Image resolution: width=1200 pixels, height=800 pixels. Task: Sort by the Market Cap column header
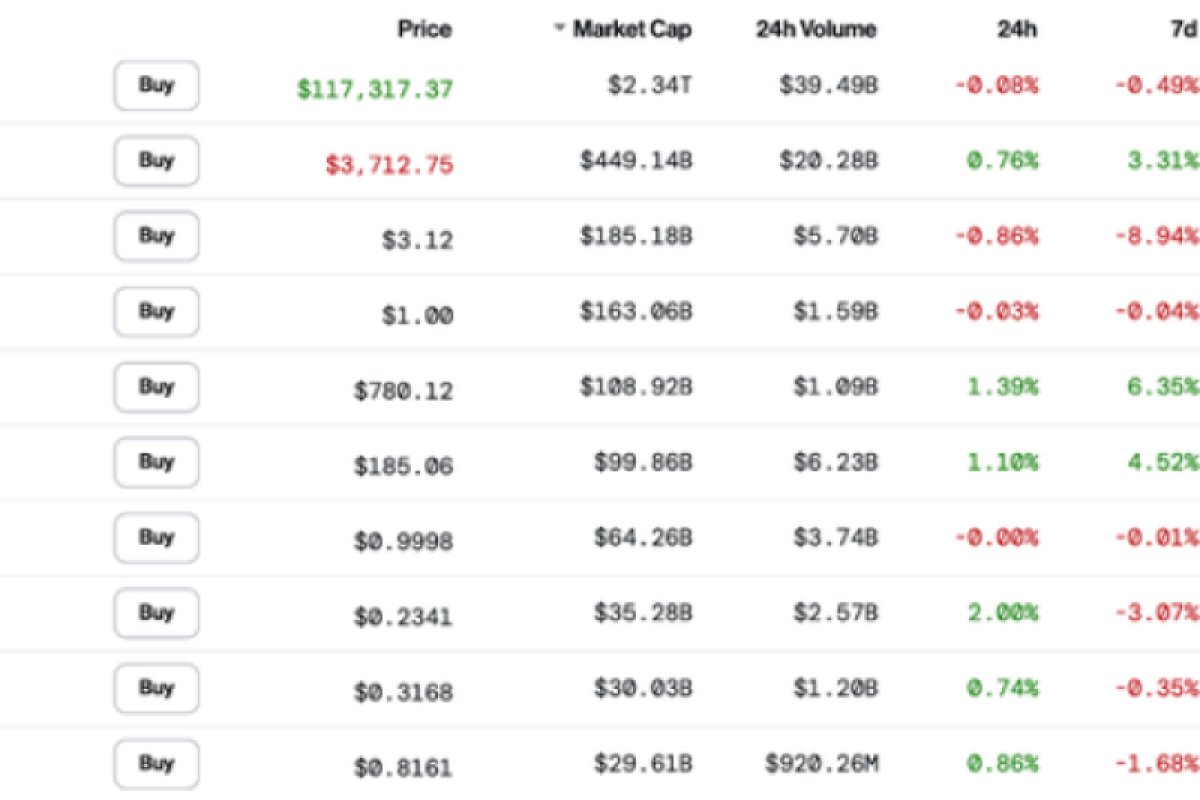[633, 29]
